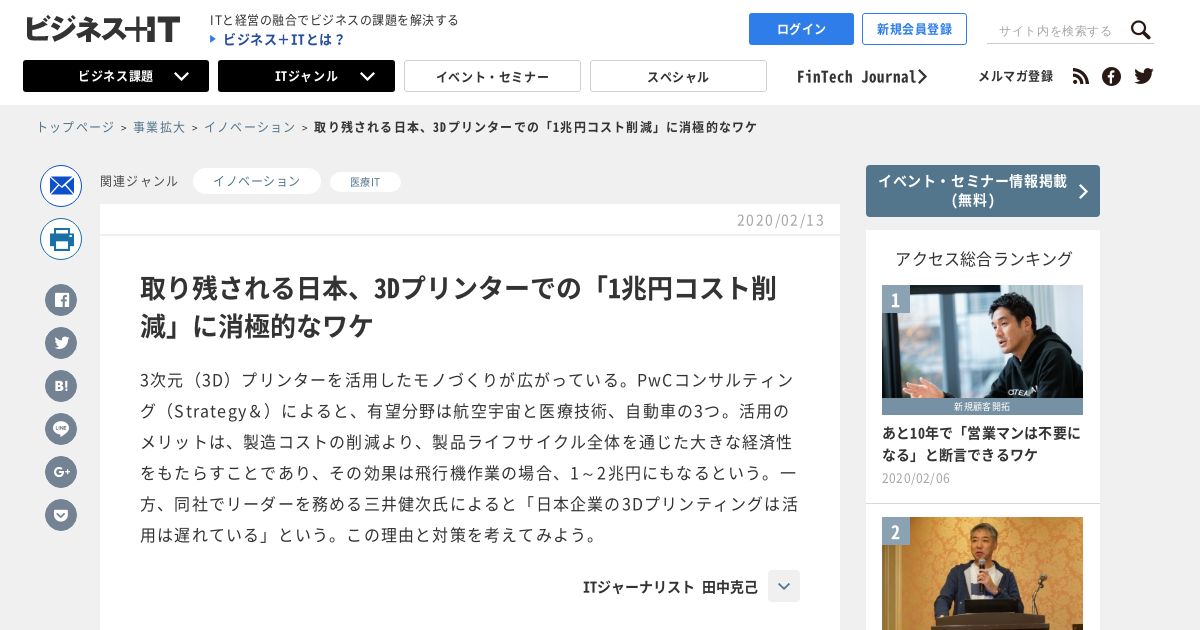Click the 新規会員登録 button

[x=914, y=29]
